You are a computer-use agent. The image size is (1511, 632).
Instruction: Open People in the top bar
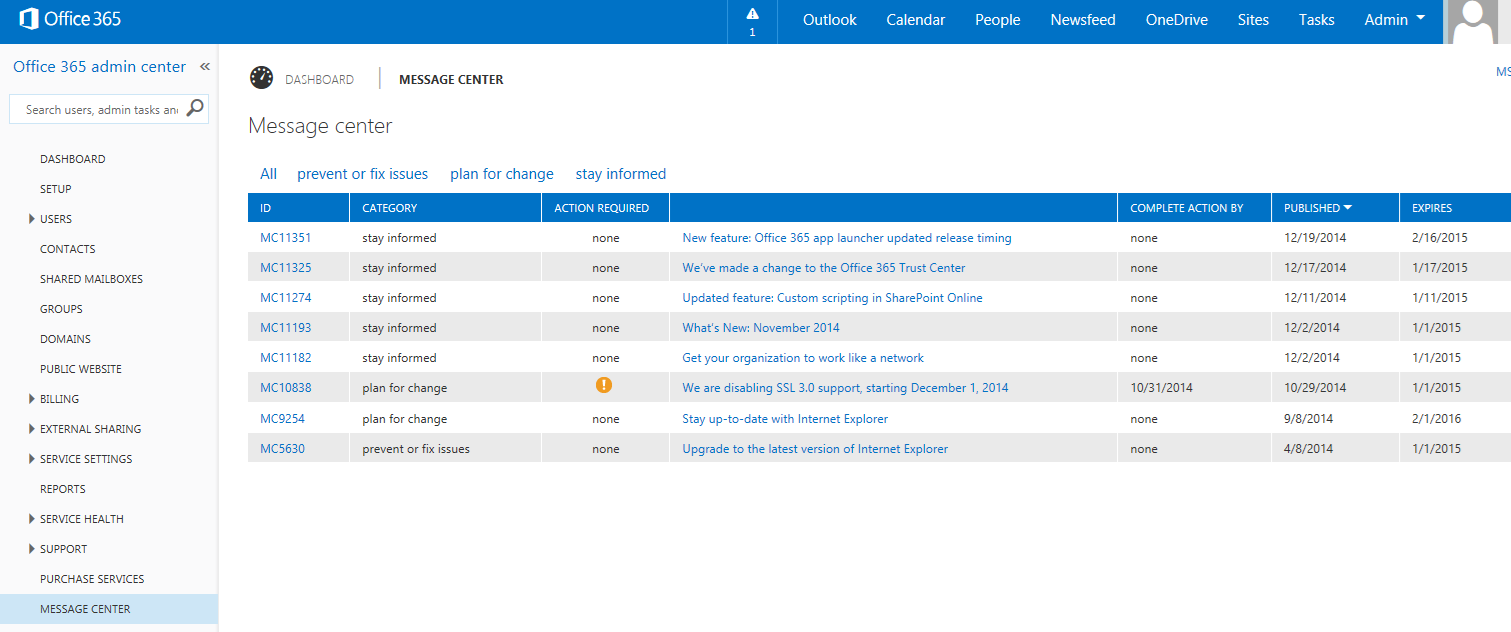998,20
